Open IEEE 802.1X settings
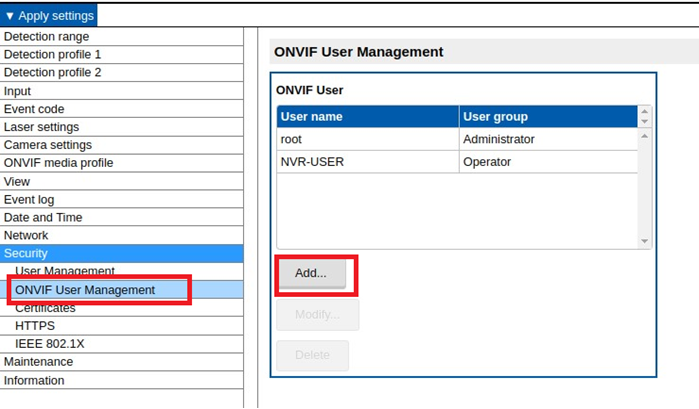The width and height of the screenshot is (699, 409). pyautogui.click(x=49, y=343)
